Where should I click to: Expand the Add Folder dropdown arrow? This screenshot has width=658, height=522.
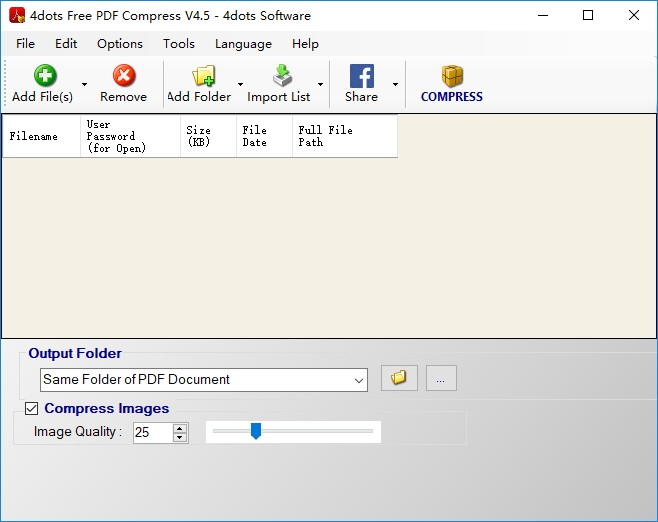[240, 84]
